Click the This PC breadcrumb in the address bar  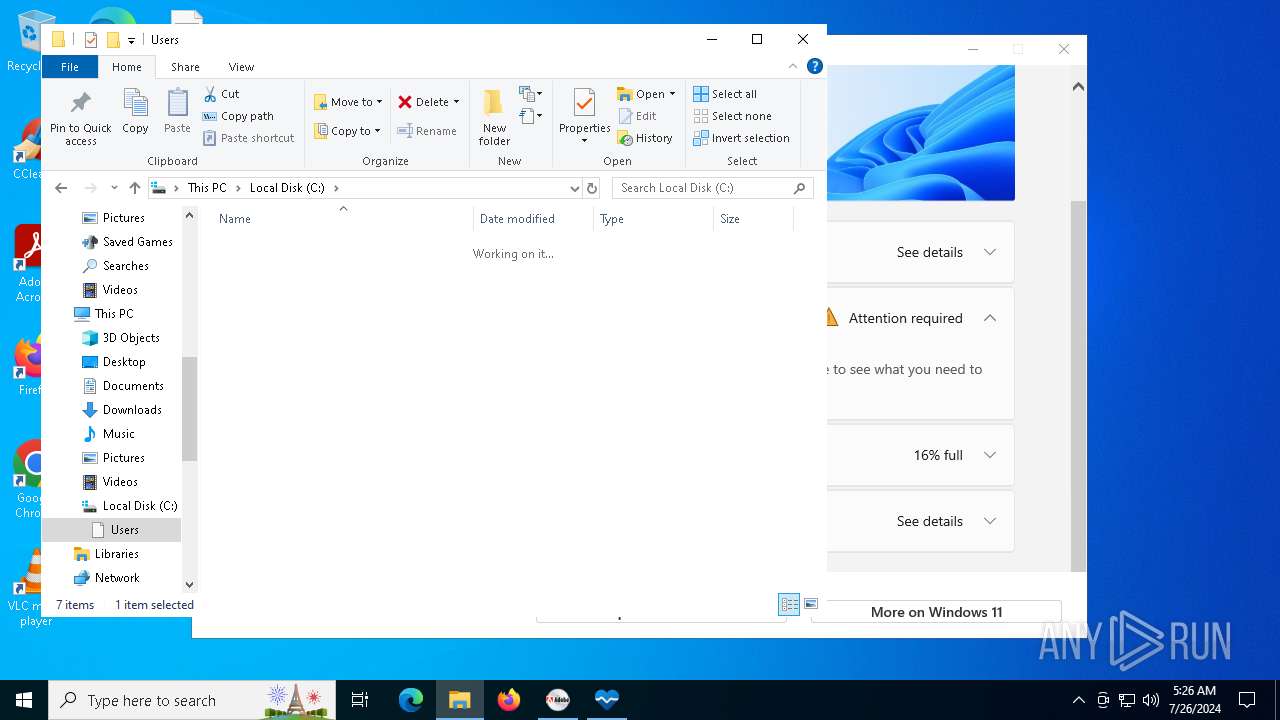[207, 188]
